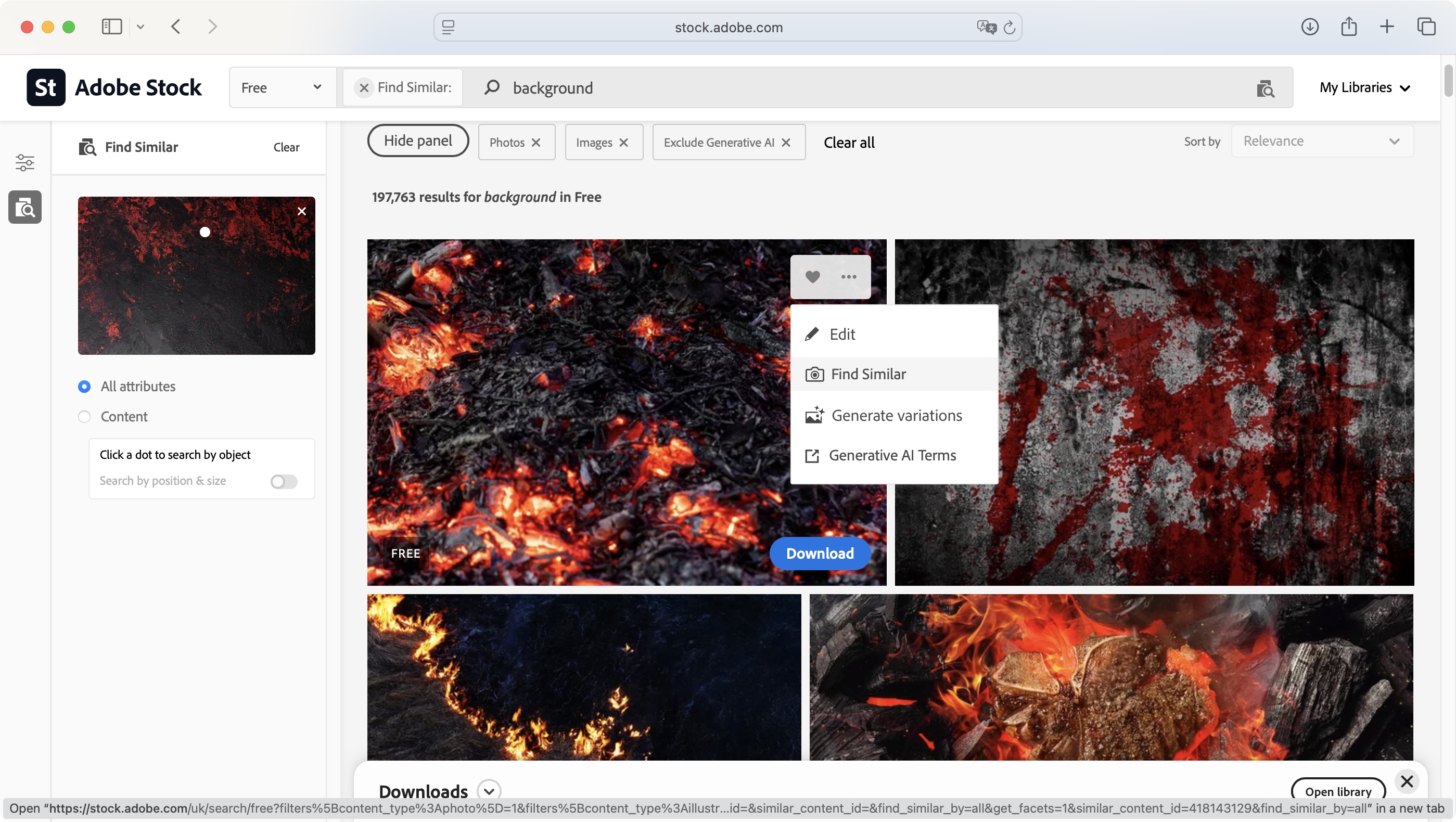Open the grass fire at night thumbnail
1456x822 pixels.
pyautogui.click(x=584, y=677)
